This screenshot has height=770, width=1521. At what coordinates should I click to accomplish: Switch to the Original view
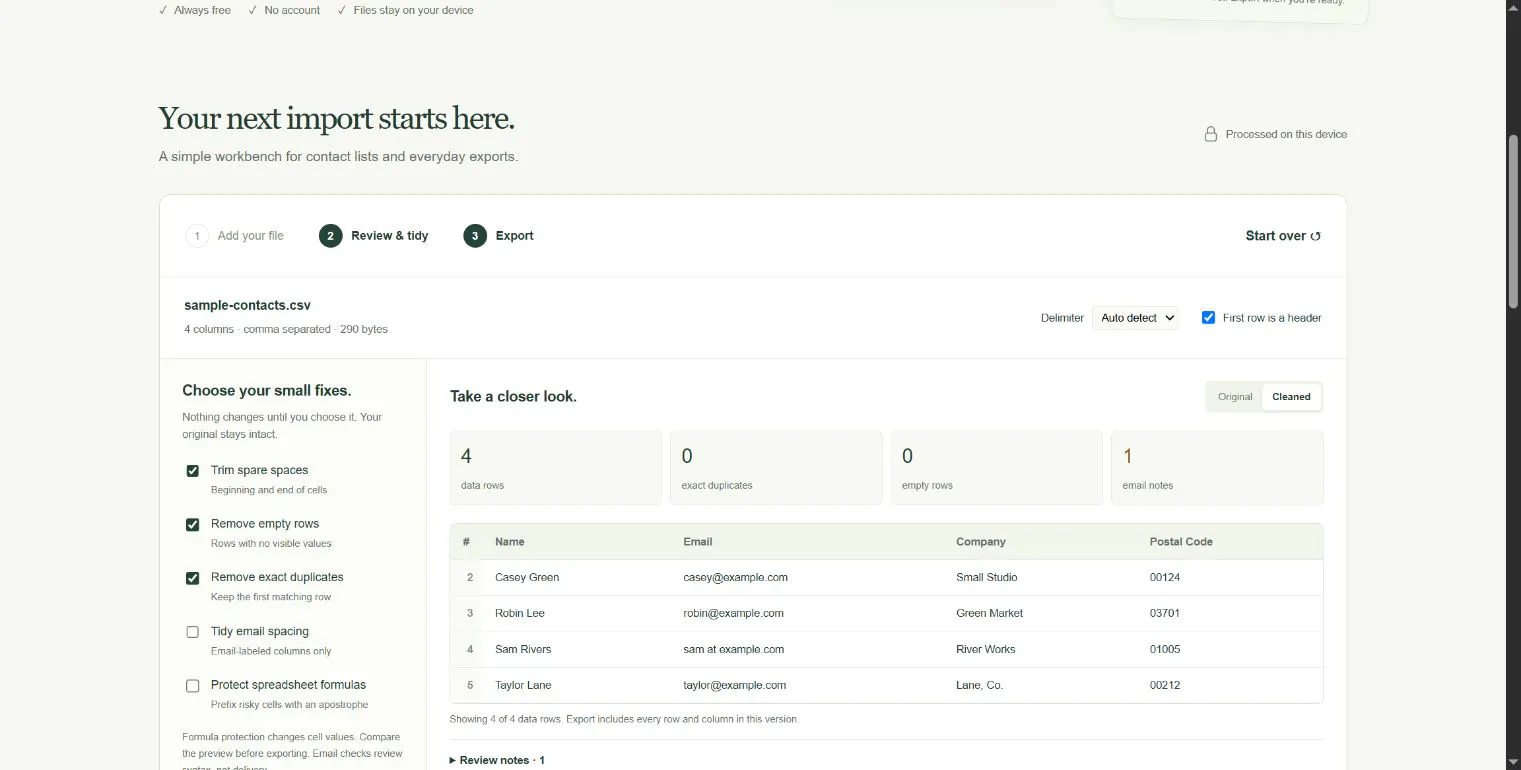pos(1235,397)
